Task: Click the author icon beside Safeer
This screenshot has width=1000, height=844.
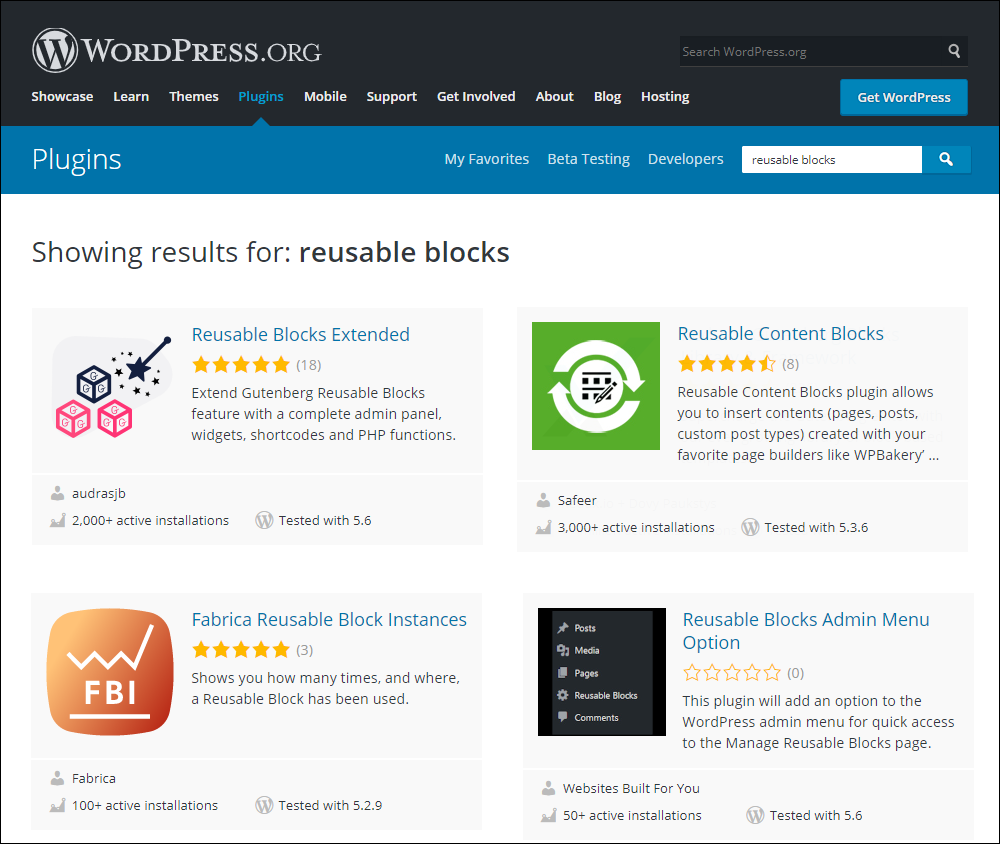Action: pos(543,500)
